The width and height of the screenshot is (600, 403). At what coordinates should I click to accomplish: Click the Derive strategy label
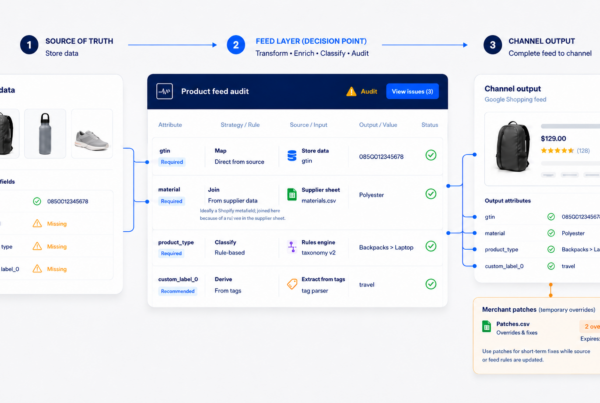coord(223,279)
